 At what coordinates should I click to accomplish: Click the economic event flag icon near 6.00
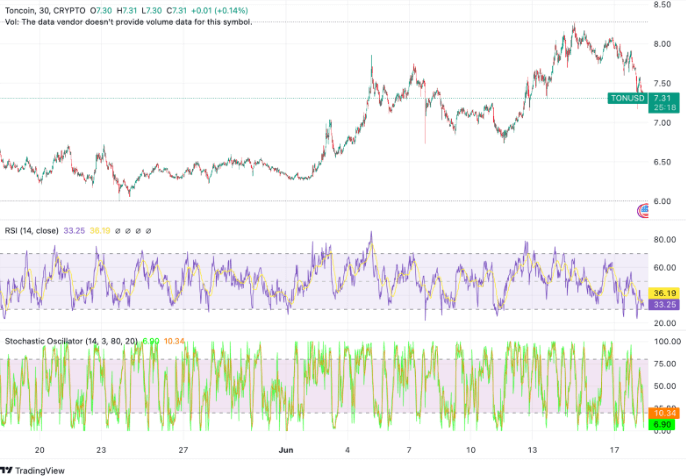[643, 211]
